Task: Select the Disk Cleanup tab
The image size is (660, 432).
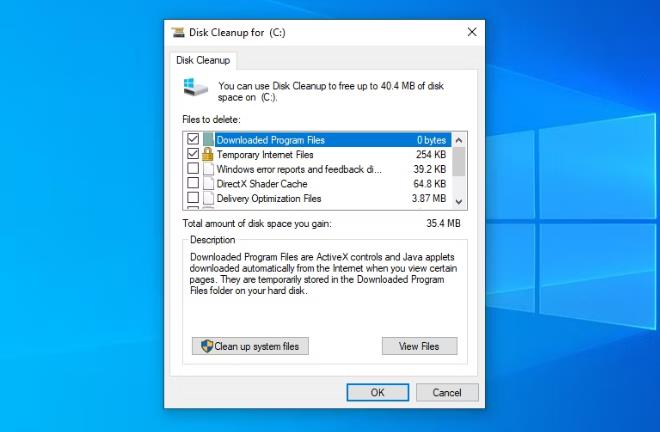Action: 203,60
